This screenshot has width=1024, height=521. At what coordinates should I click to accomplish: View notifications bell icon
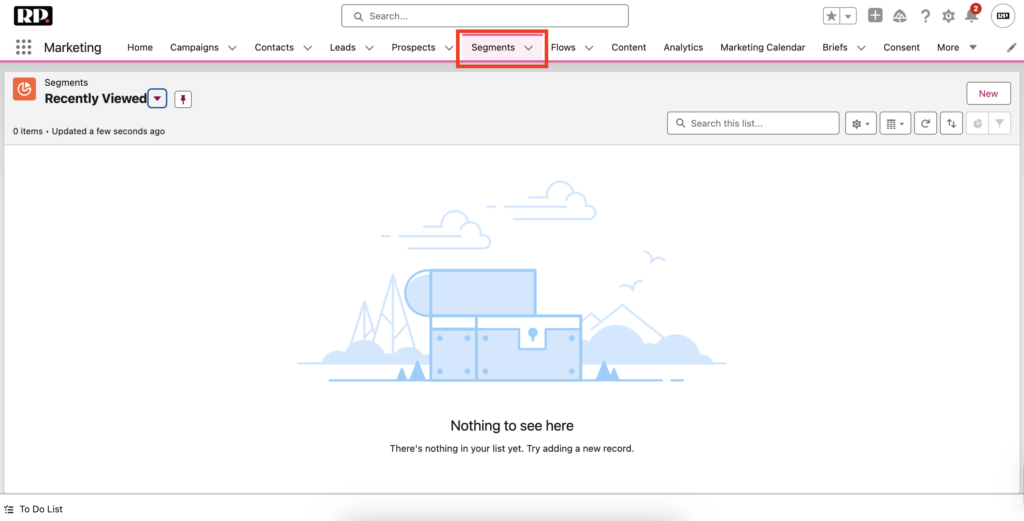(x=971, y=16)
